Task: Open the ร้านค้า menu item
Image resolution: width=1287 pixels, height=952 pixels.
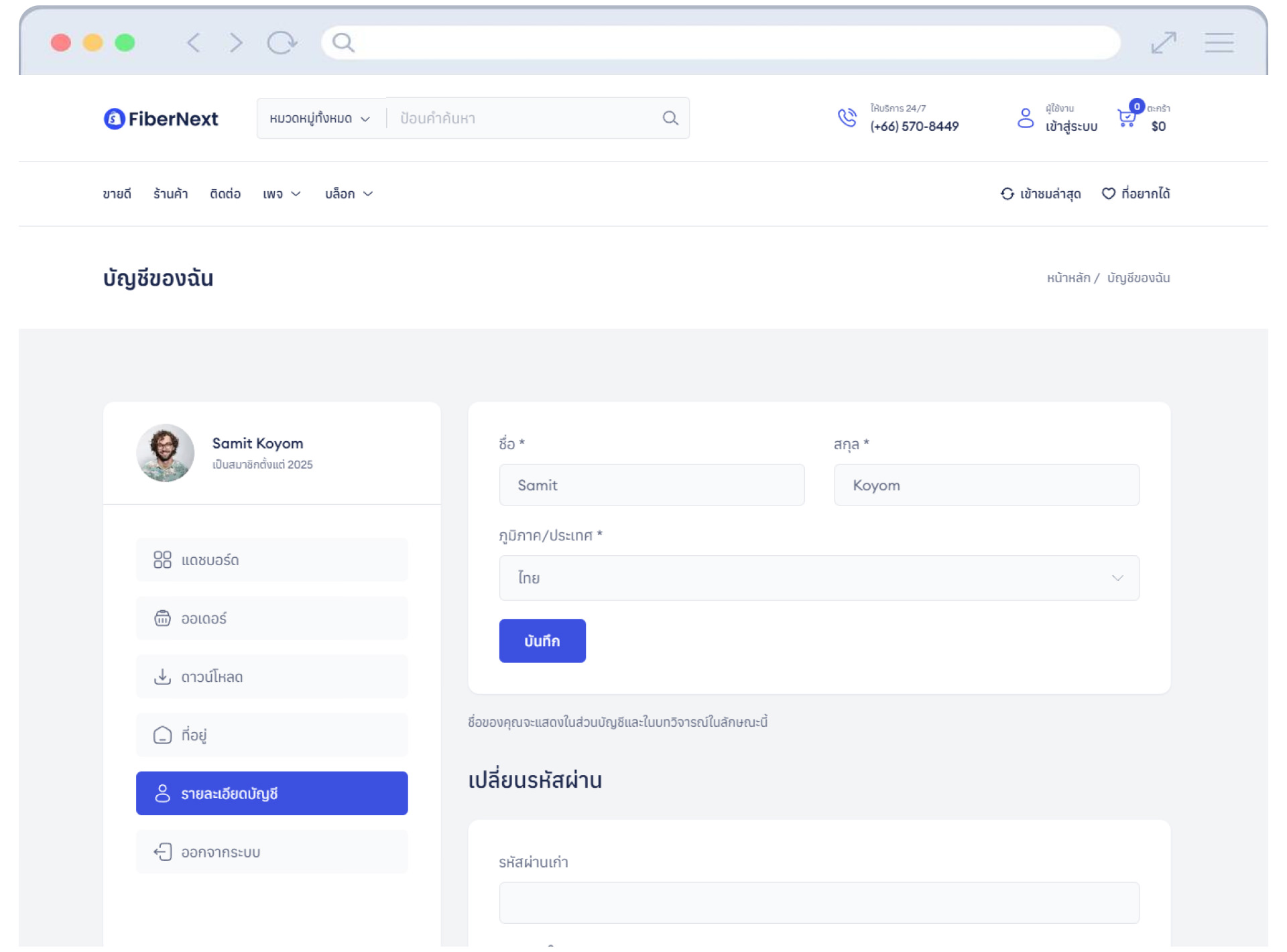Action: [170, 194]
